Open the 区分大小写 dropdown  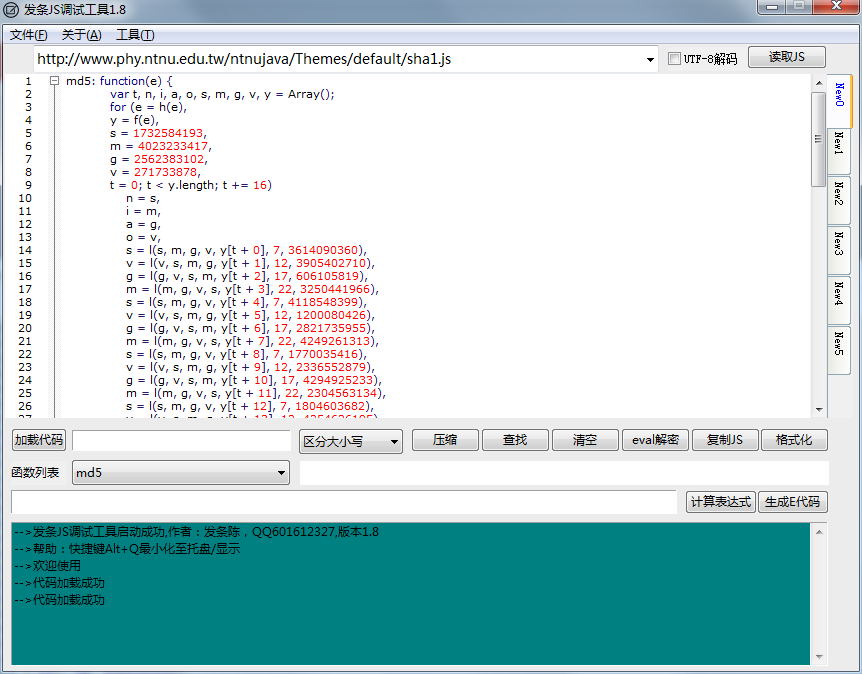[393, 440]
